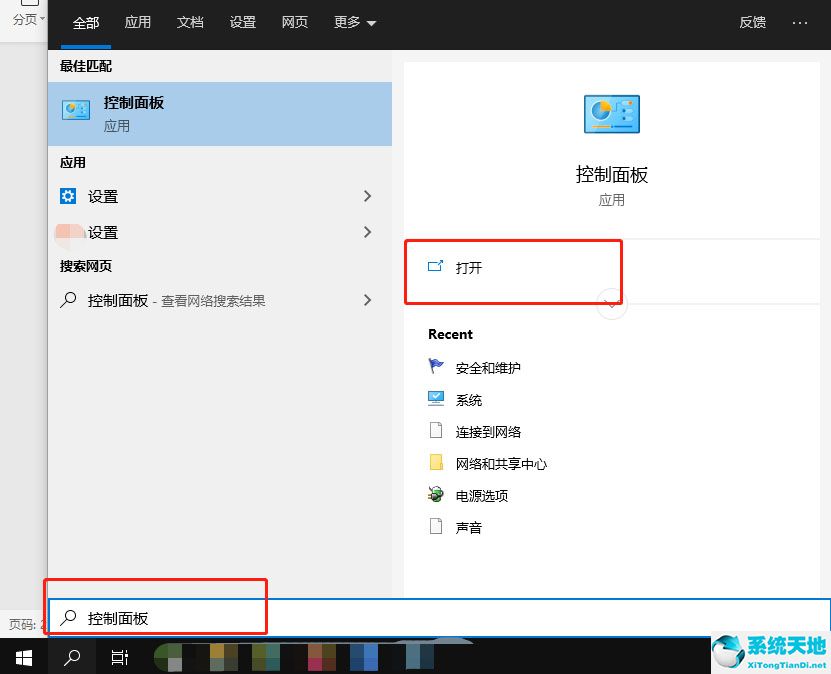
Task: Switch to the 设置 tab
Action: click(x=243, y=22)
